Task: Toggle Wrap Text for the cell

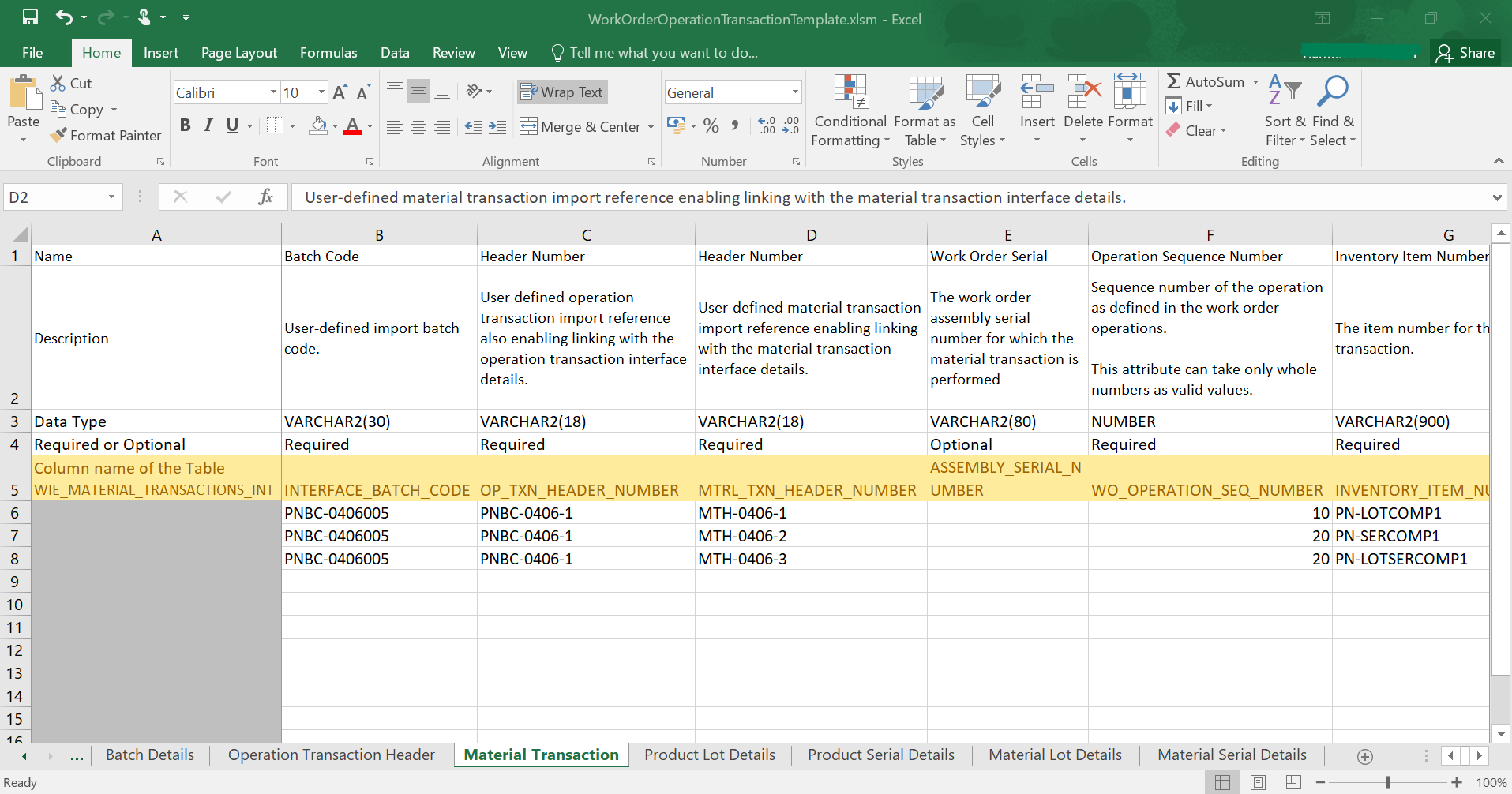Action: pos(562,92)
